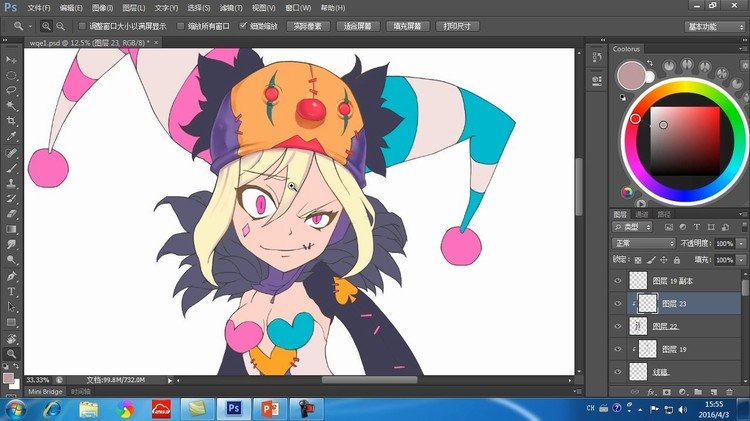
Task: Select the History Brush tool
Action: (11, 199)
